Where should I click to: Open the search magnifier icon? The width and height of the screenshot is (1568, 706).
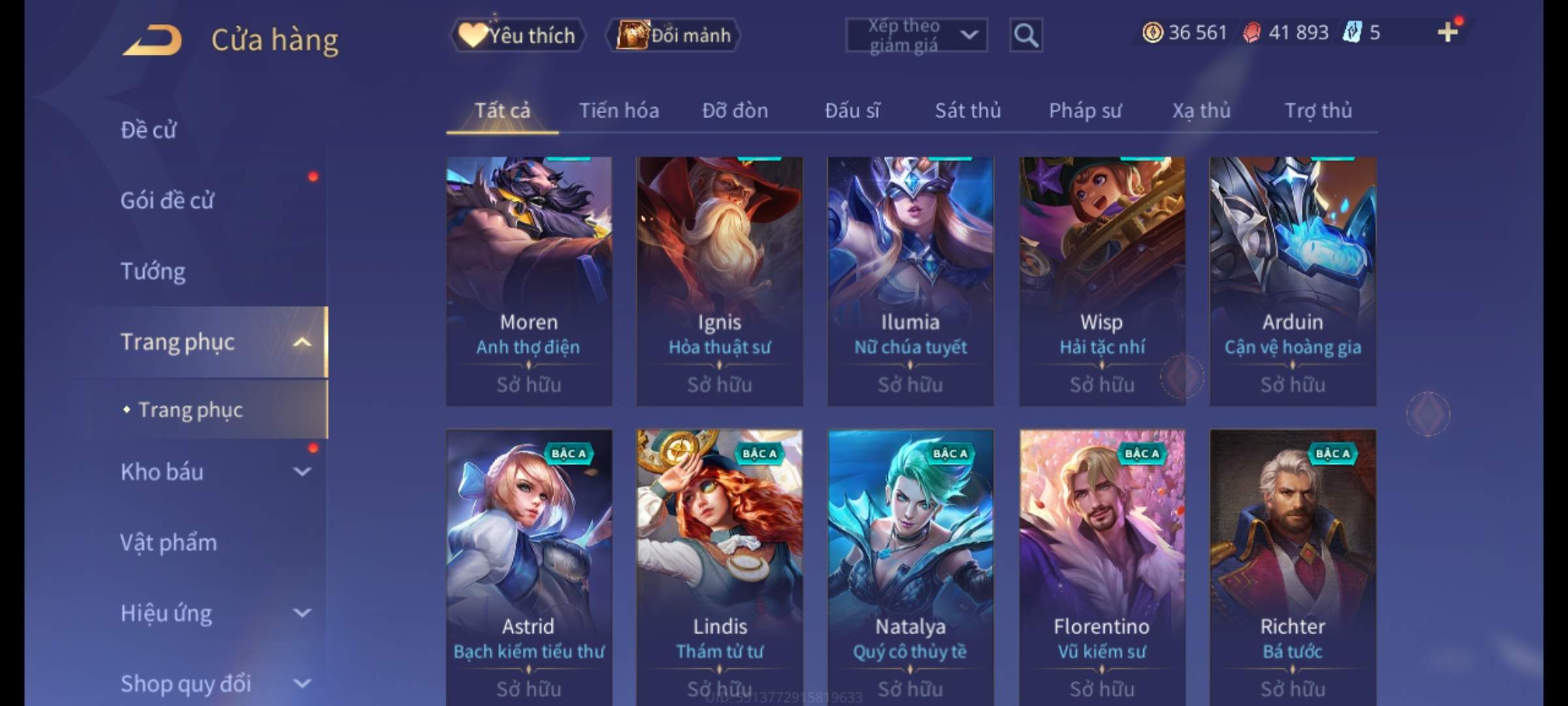1026,35
